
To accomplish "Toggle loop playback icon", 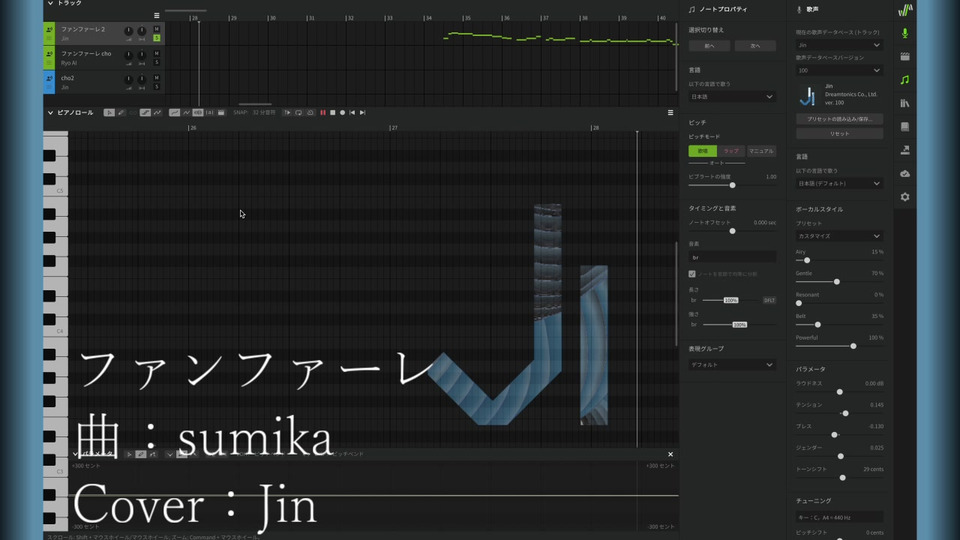I will pos(298,113).
